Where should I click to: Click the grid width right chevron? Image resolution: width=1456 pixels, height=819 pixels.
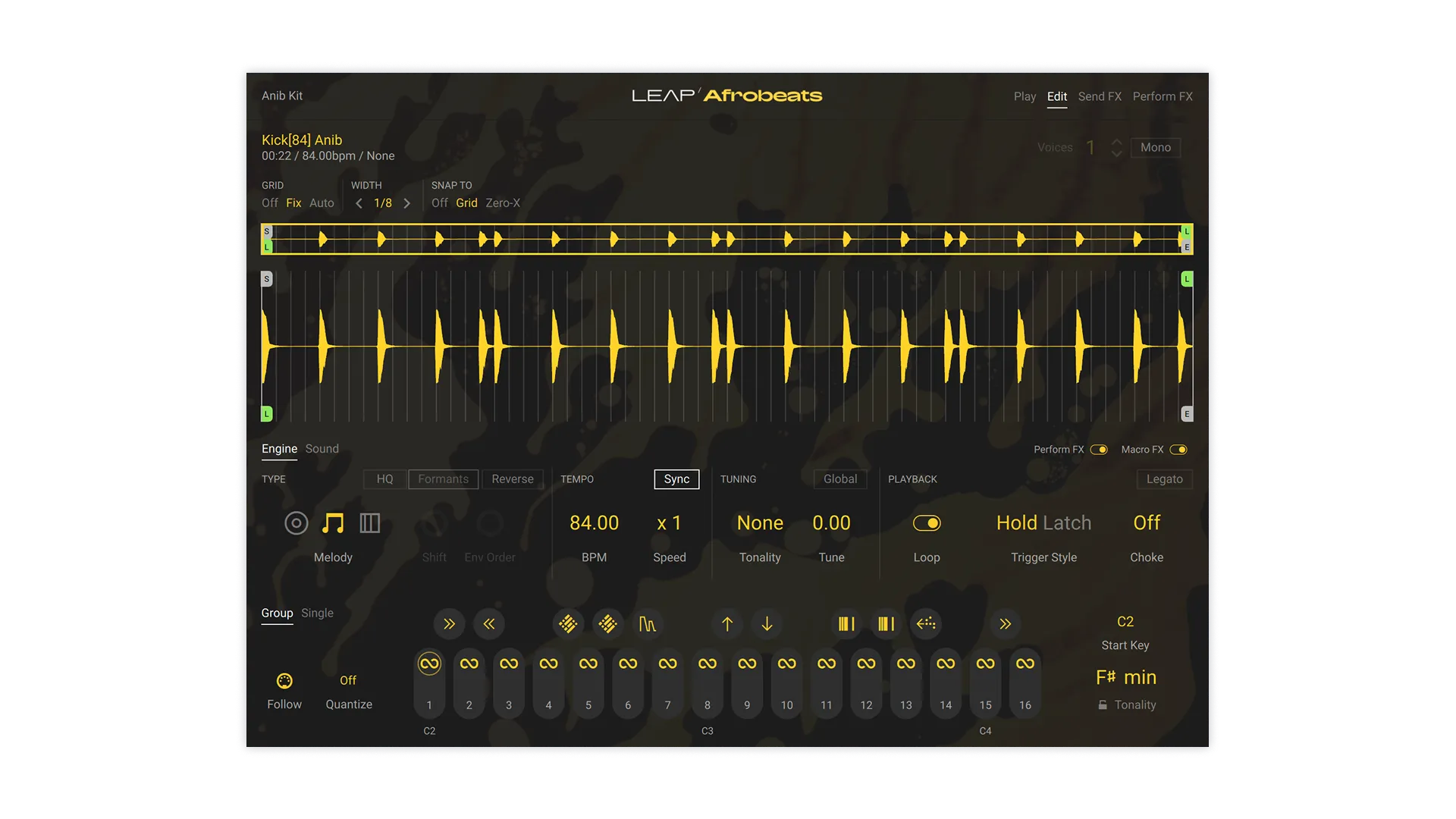pyautogui.click(x=407, y=203)
